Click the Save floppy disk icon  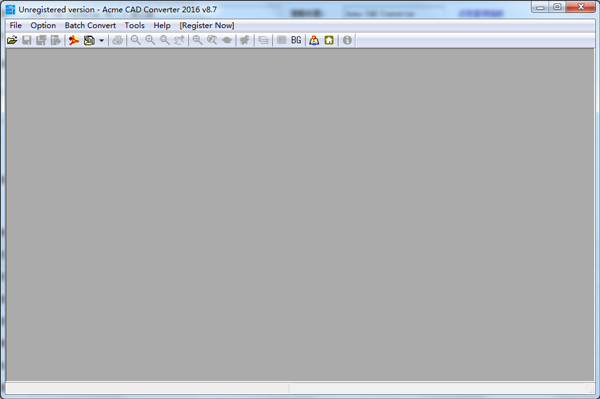point(27,40)
